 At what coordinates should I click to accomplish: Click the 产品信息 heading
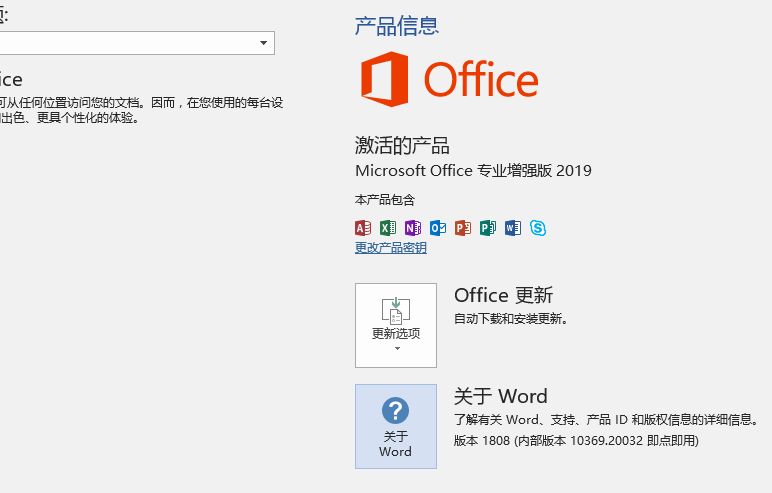point(397,26)
